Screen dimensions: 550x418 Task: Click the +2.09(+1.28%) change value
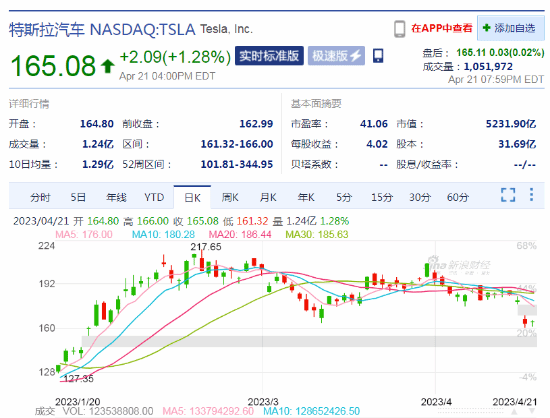(175, 57)
